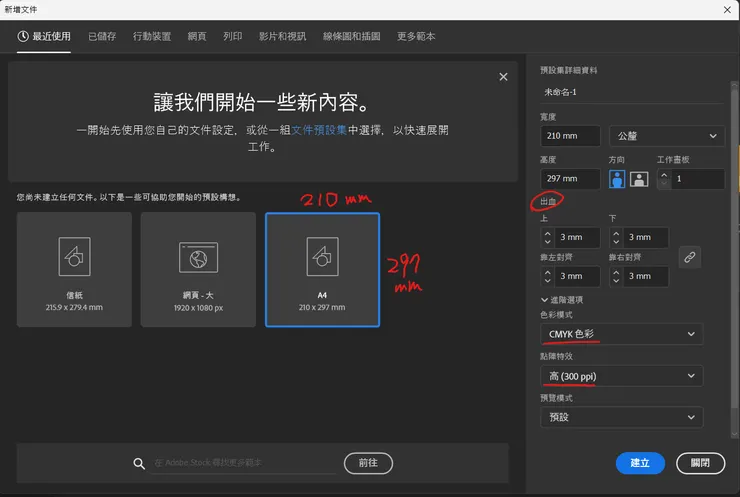Image resolution: width=740 pixels, height=497 pixels.
Task: Collapse the 進階選項 section
Action: [562, 300]
